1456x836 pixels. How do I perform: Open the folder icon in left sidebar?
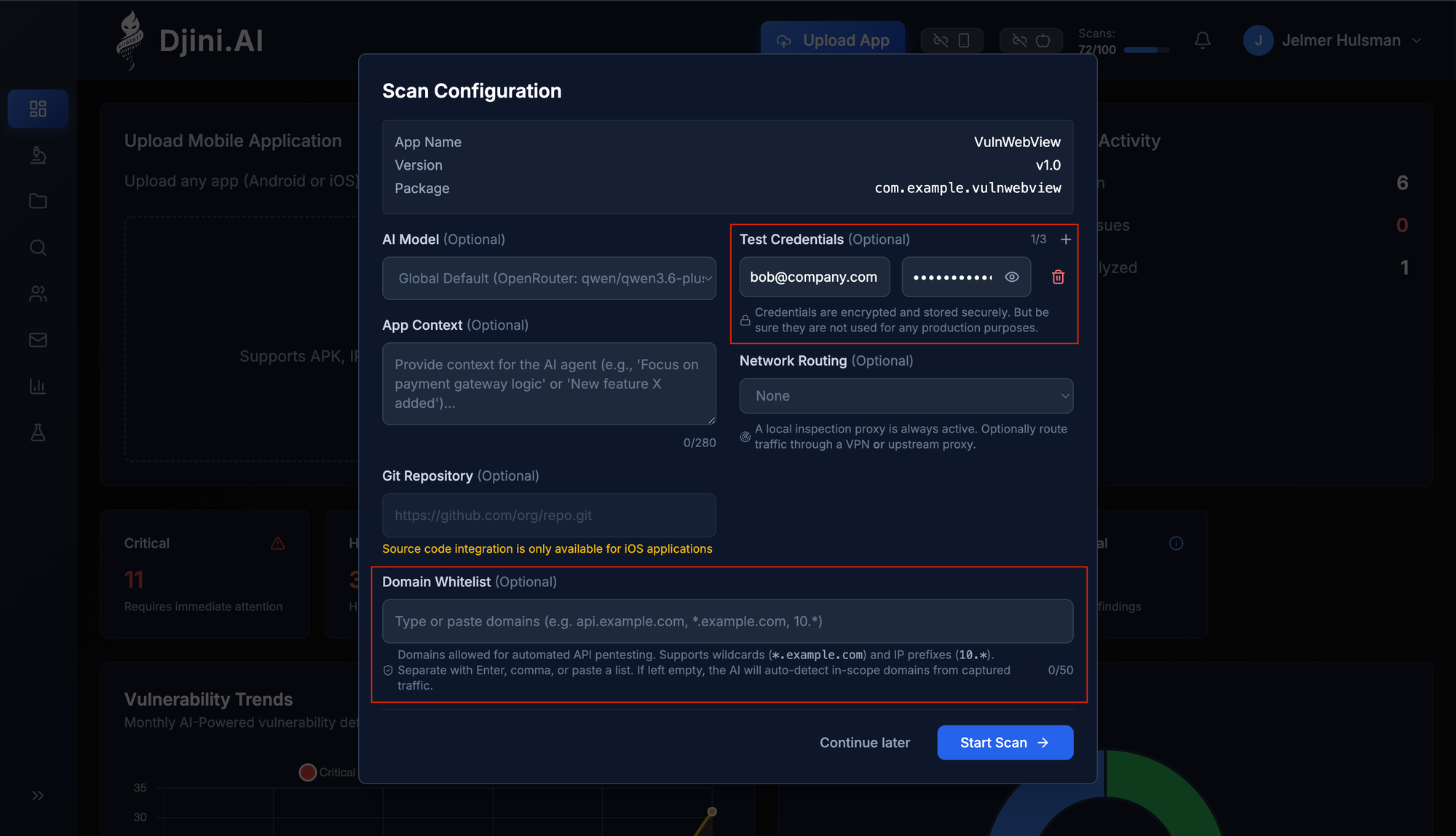click(x=38, y=201)
